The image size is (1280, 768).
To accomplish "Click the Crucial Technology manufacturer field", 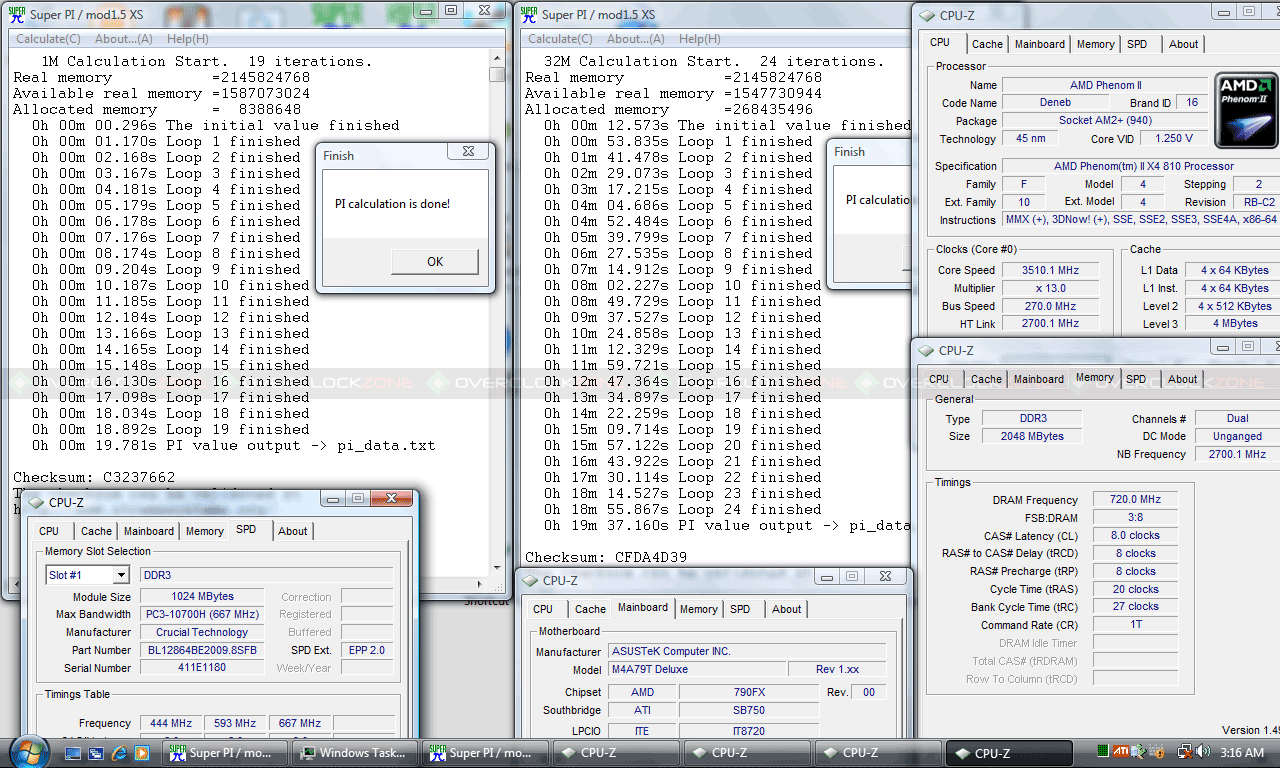I will click(201, 632).
